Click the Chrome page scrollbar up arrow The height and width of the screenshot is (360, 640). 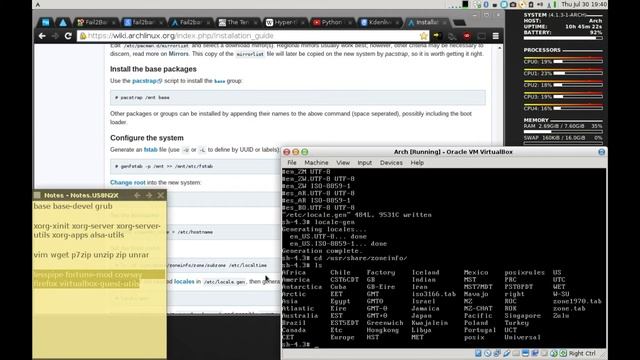click(x=500, y=48)
